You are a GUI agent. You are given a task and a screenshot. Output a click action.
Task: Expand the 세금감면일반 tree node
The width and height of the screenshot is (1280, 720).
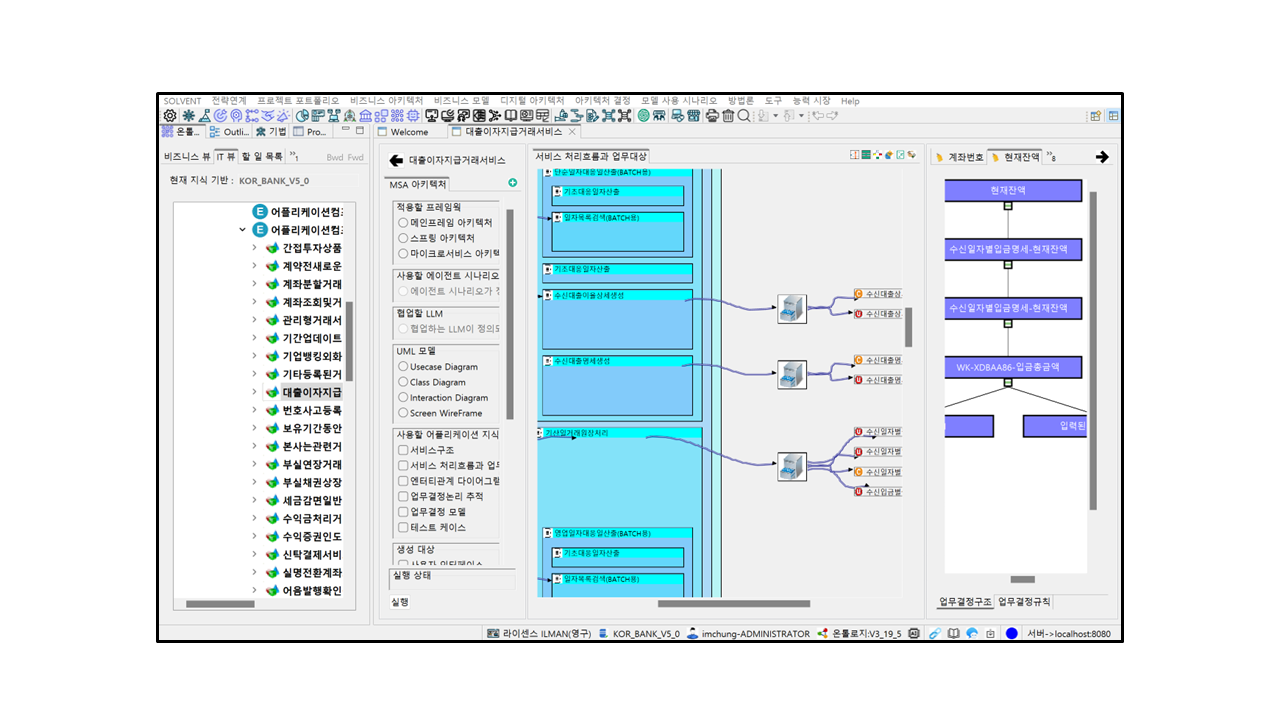coord(255,500)
